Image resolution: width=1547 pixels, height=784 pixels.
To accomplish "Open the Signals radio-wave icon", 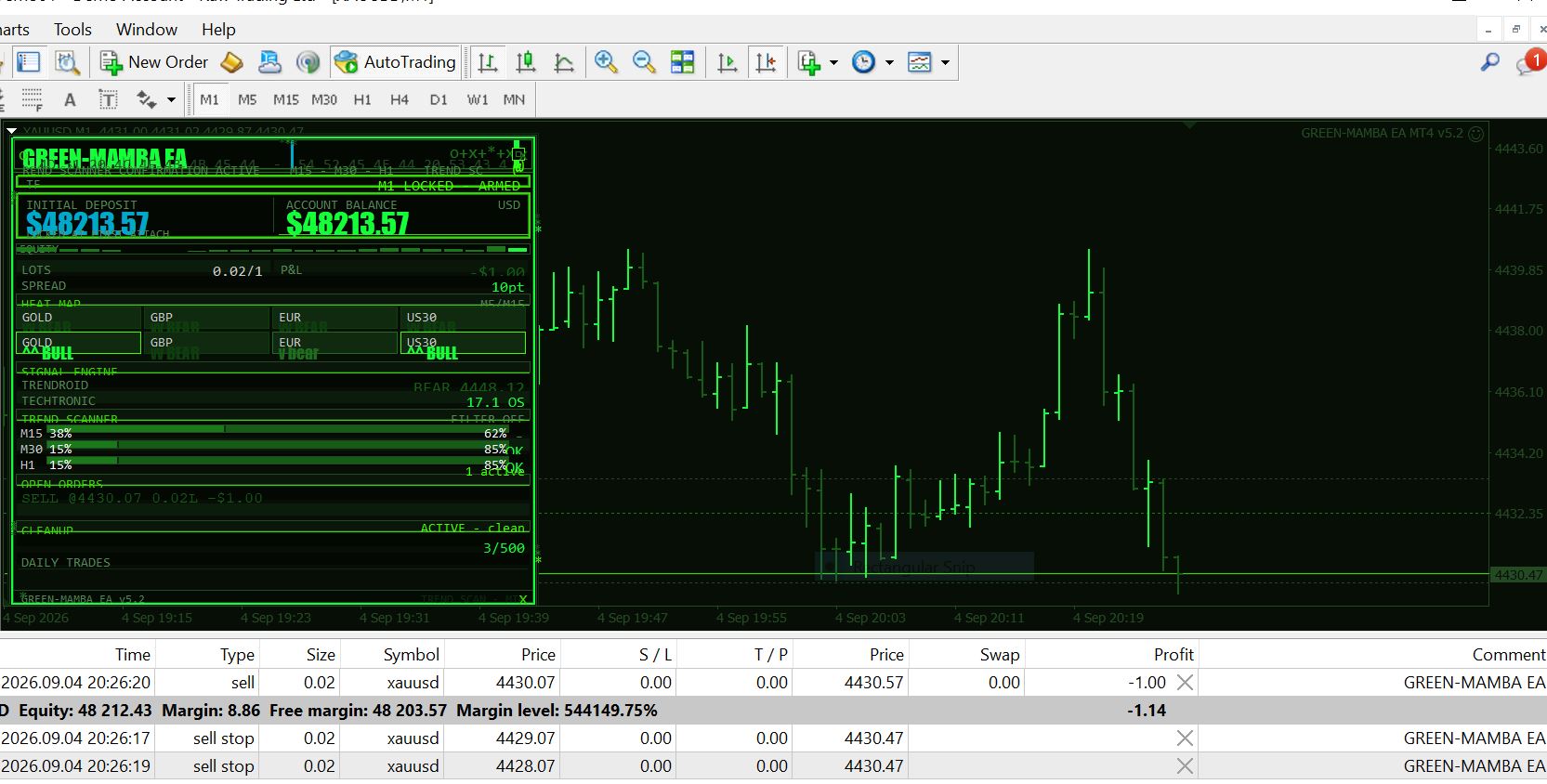I will (x=308, y=62).
